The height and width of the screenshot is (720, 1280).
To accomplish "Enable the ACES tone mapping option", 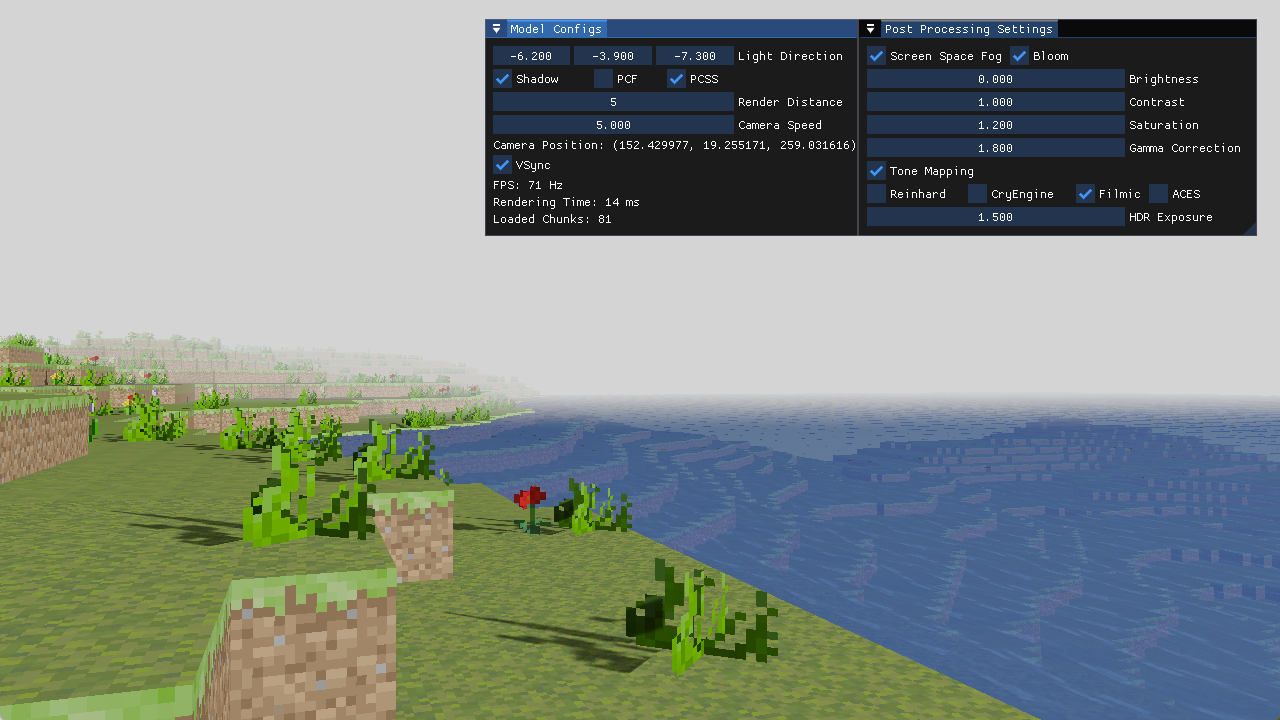I will 1158,194.
